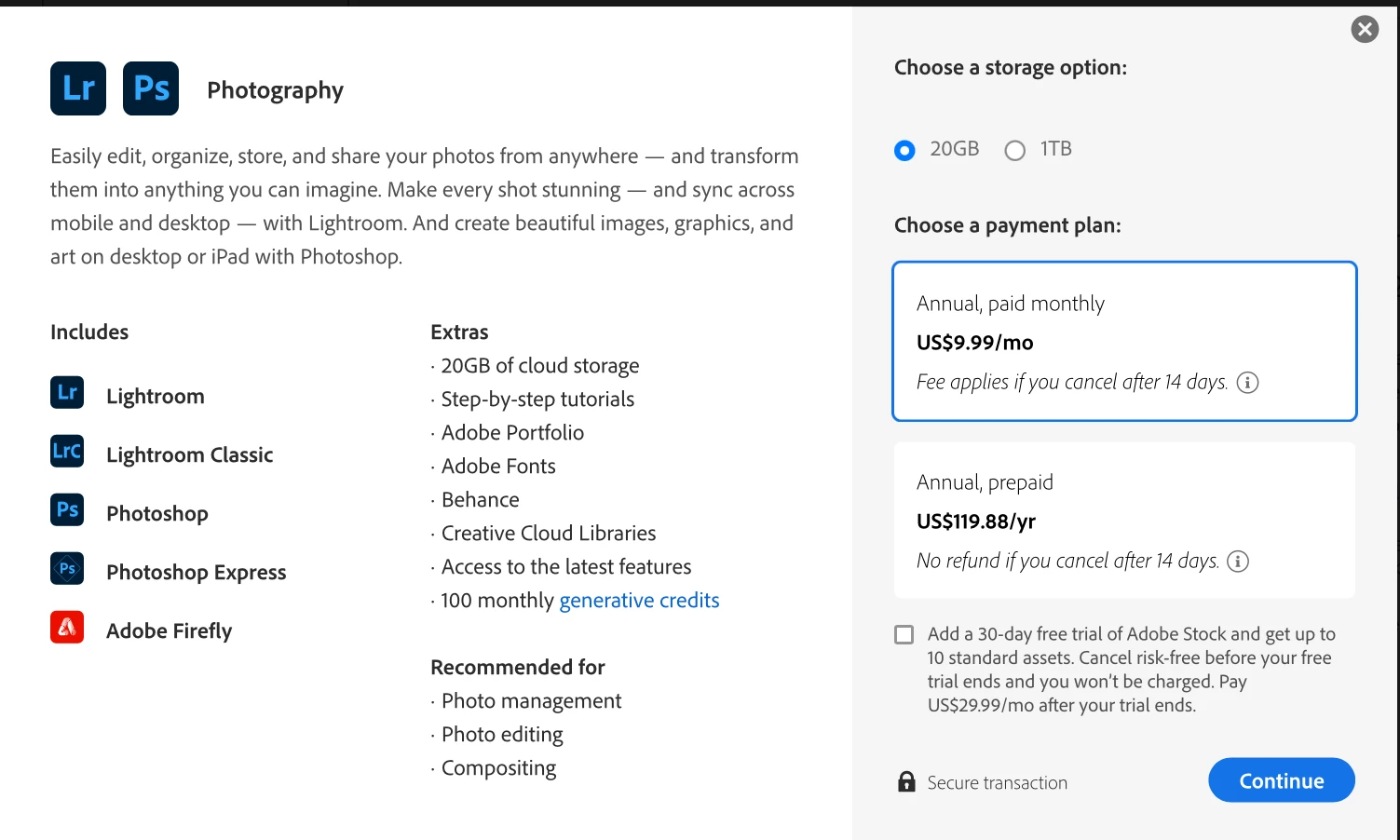Close the plan selection dialog

pyautogui.click(x=1365, y=30)
